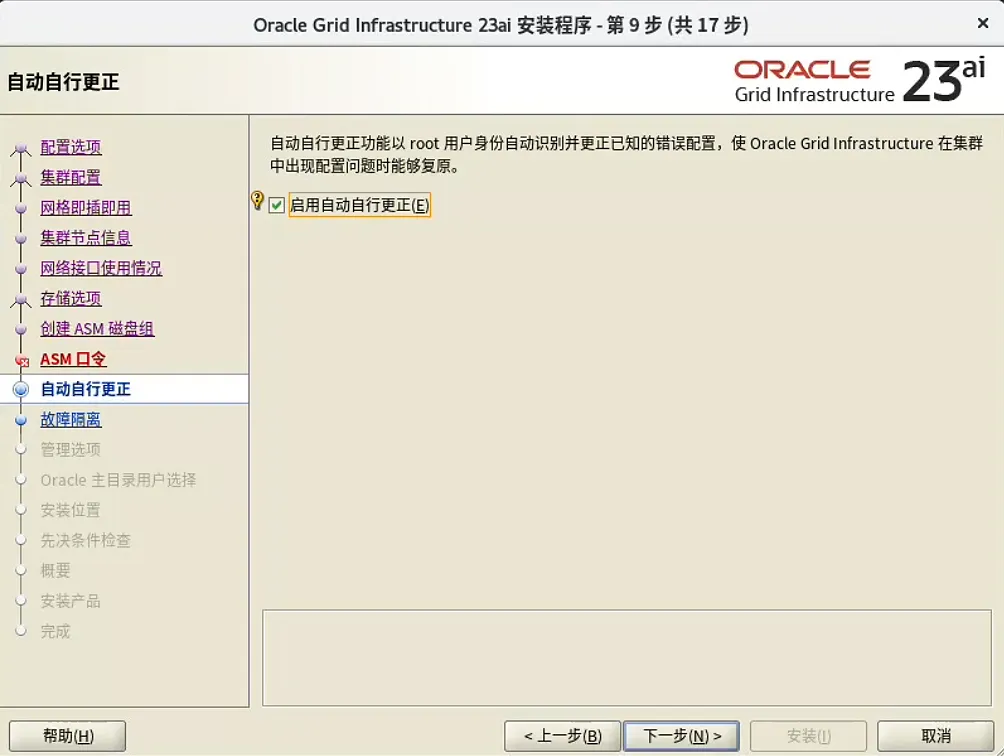Click the step marker beside 存储选项

pyautogui.click(x=22, y=298)
